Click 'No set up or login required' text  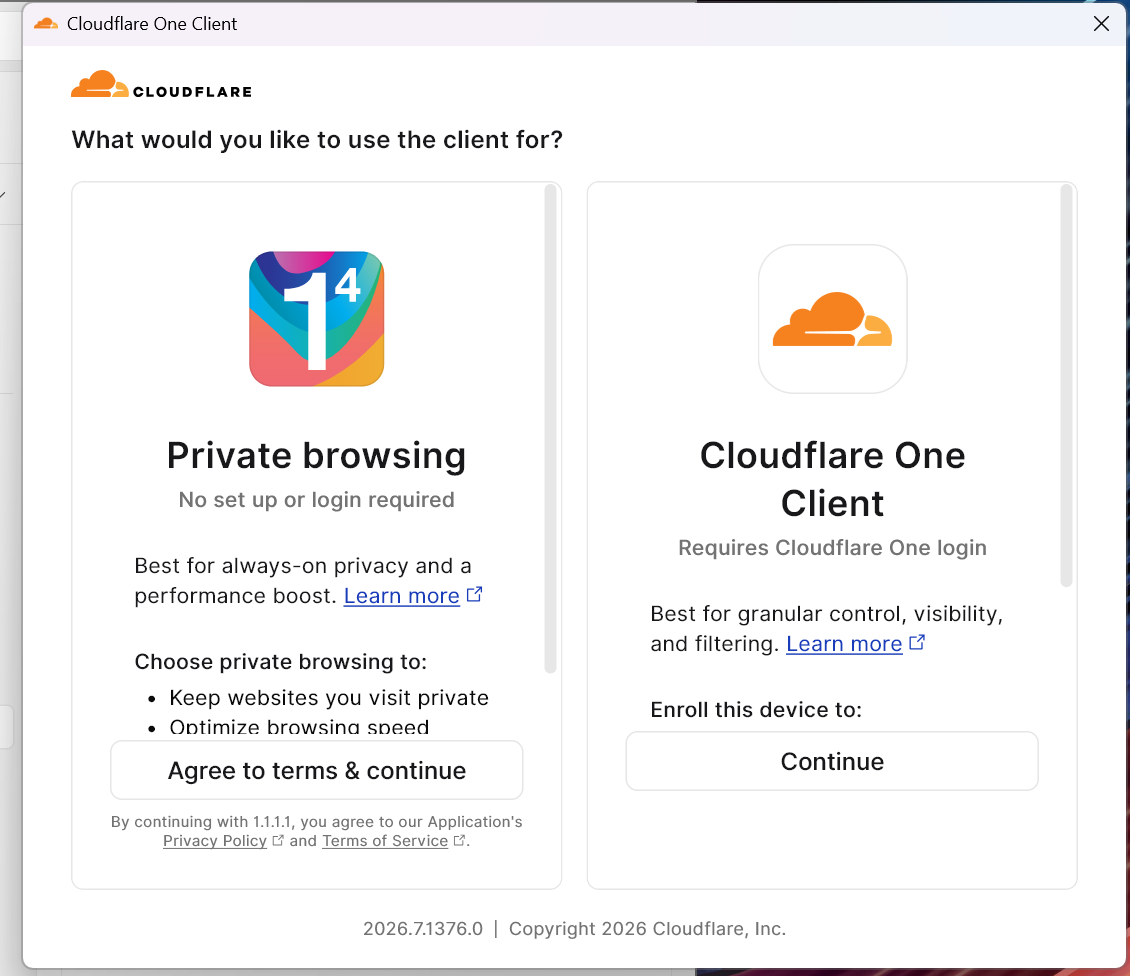[316, 500]
